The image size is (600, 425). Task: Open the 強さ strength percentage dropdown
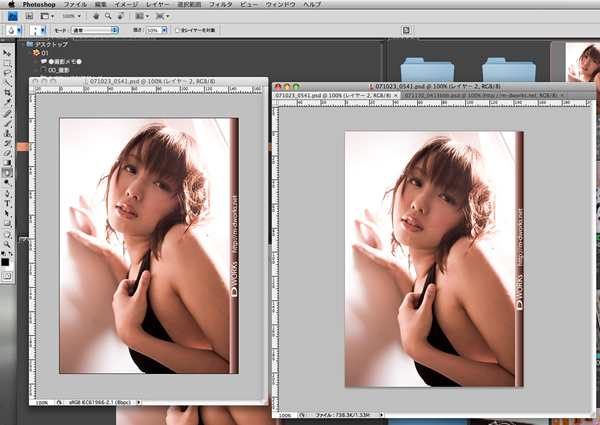164,30
